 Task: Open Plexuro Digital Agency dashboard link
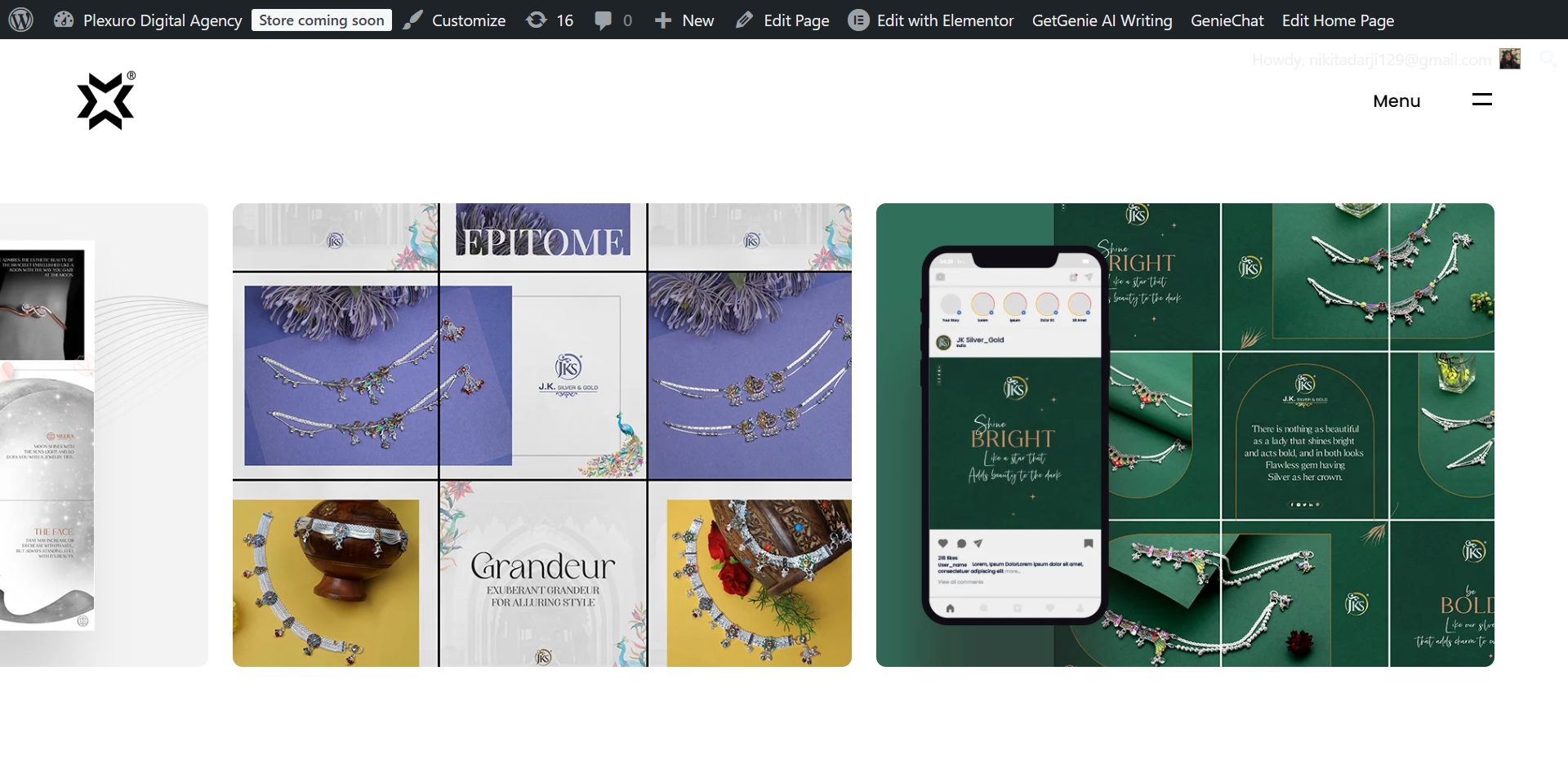pyautogui.click(x=162, y=20)
